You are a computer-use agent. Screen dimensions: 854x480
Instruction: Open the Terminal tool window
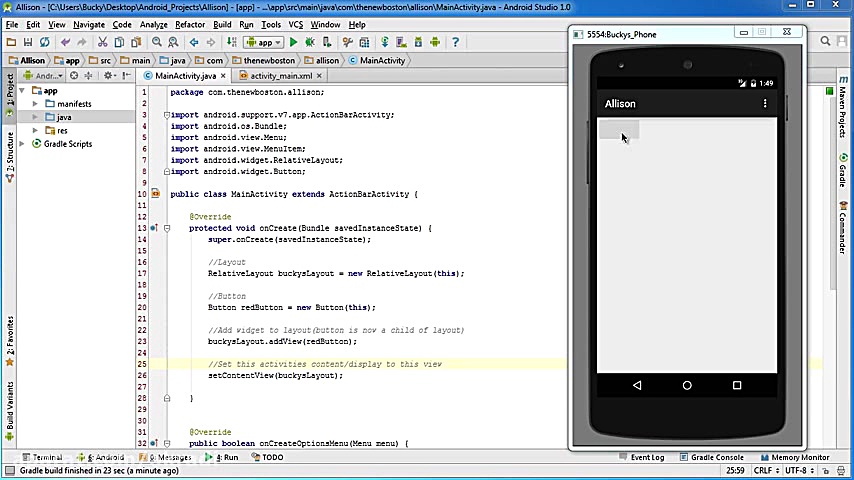pos(42,457)
